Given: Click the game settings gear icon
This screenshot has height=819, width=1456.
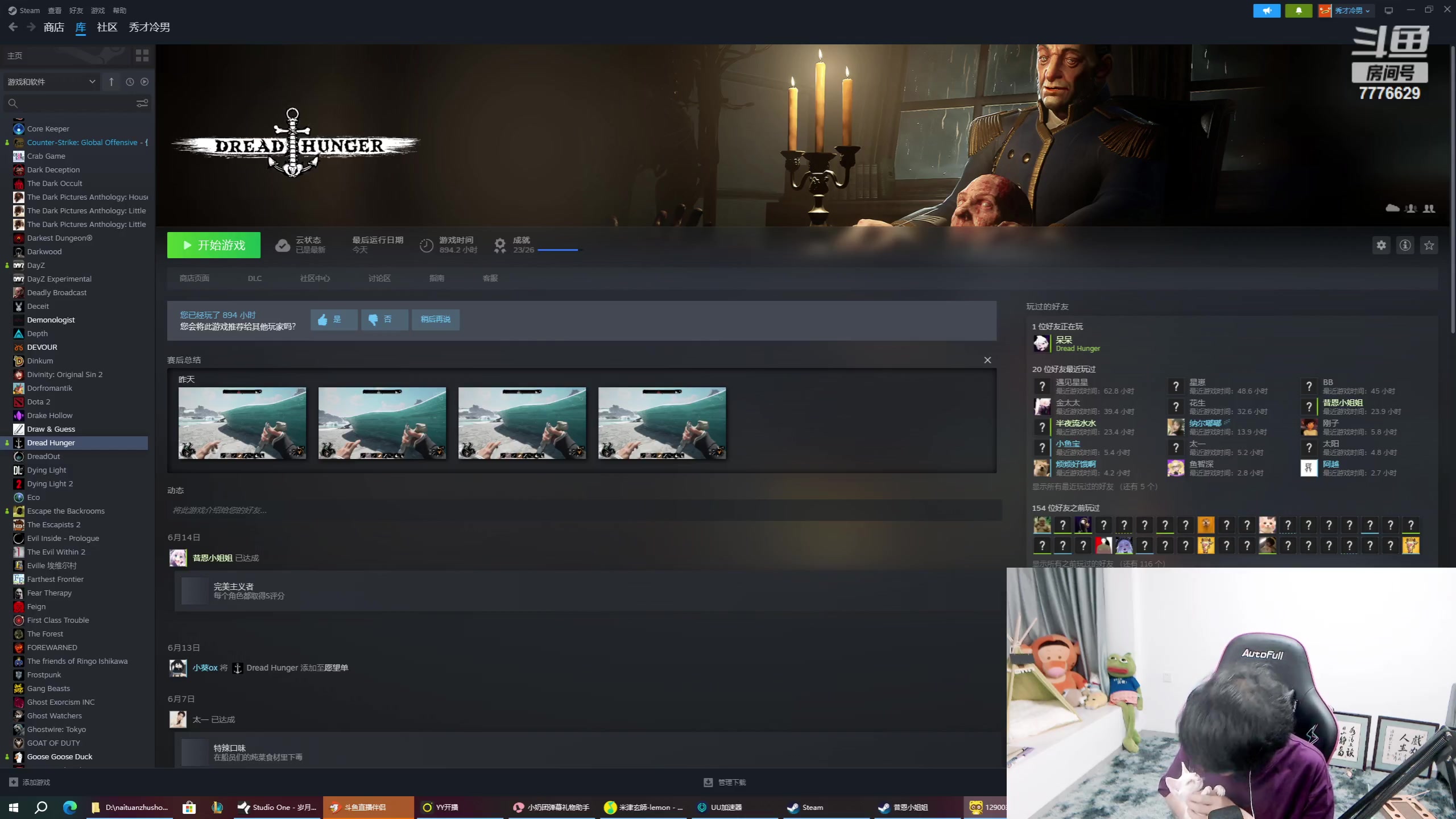Looking at the screenshot, I should [x=1381, y=245].
